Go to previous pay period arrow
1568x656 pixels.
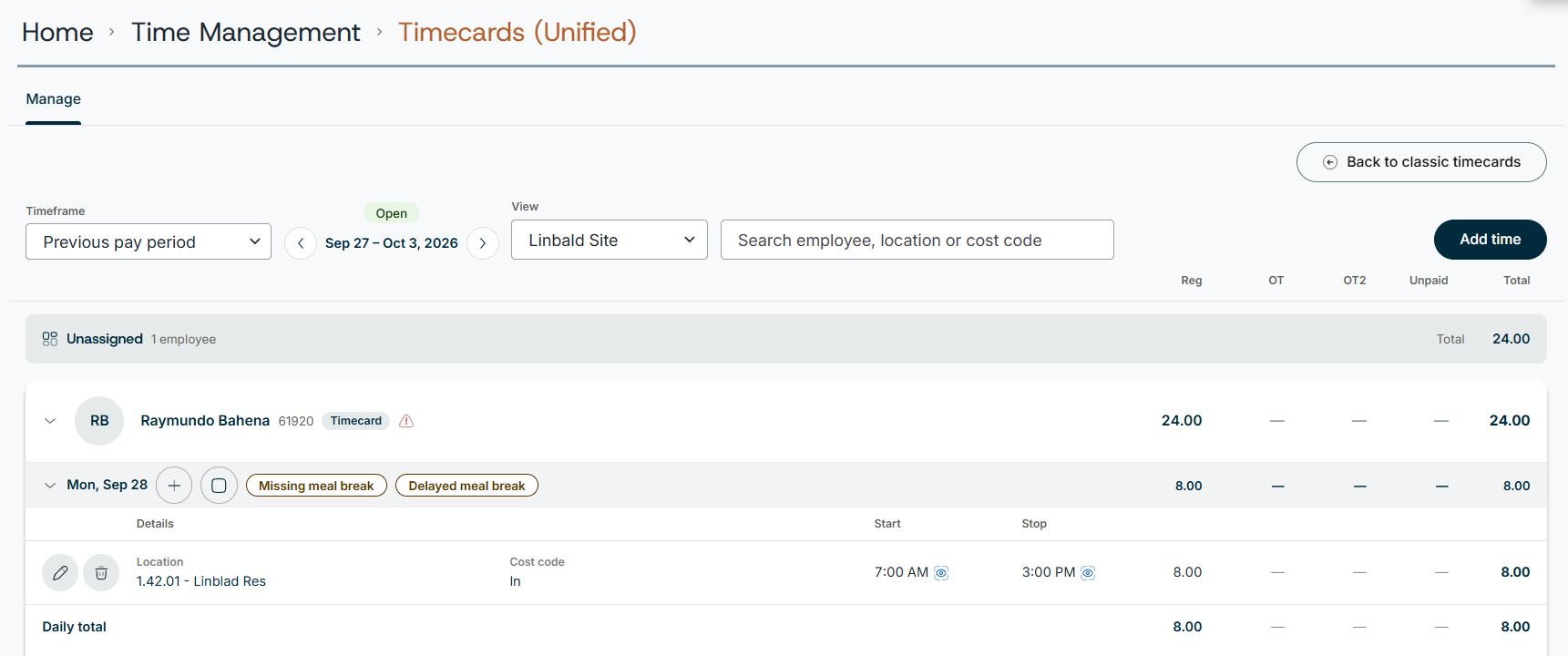[301, 243]
